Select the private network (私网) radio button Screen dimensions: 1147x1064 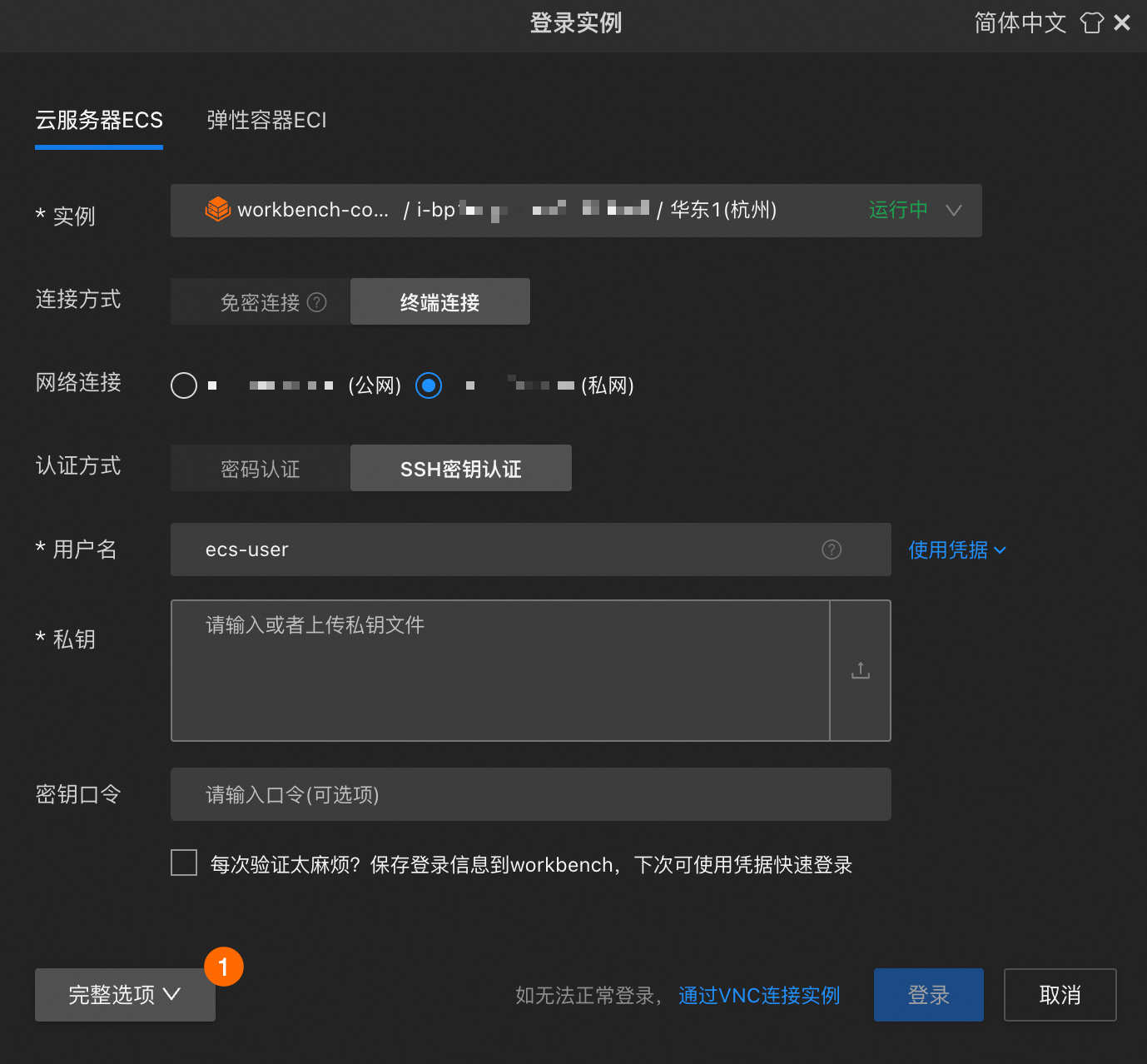pos(429,385)
